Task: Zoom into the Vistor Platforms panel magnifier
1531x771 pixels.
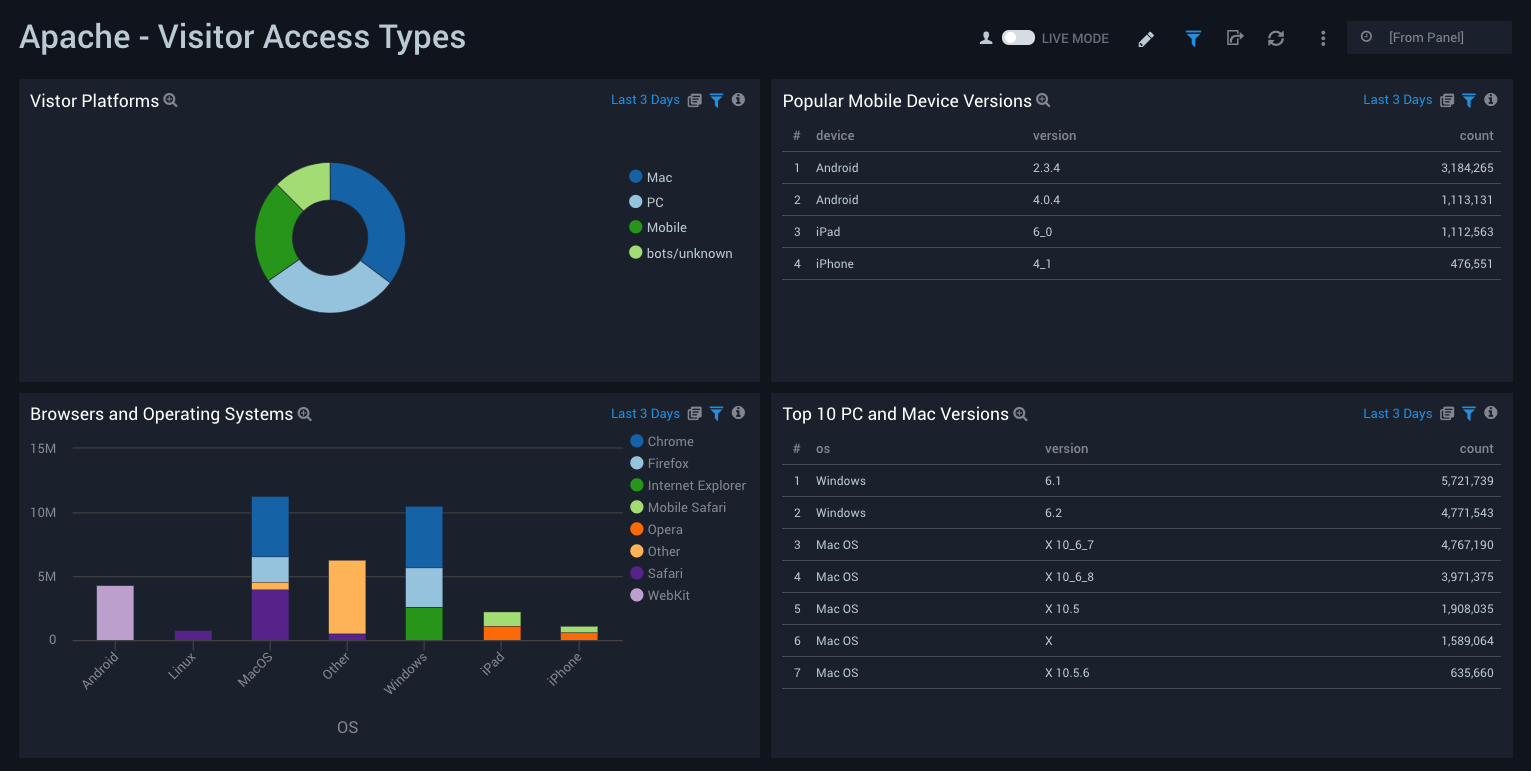Action: click(171, 101)
